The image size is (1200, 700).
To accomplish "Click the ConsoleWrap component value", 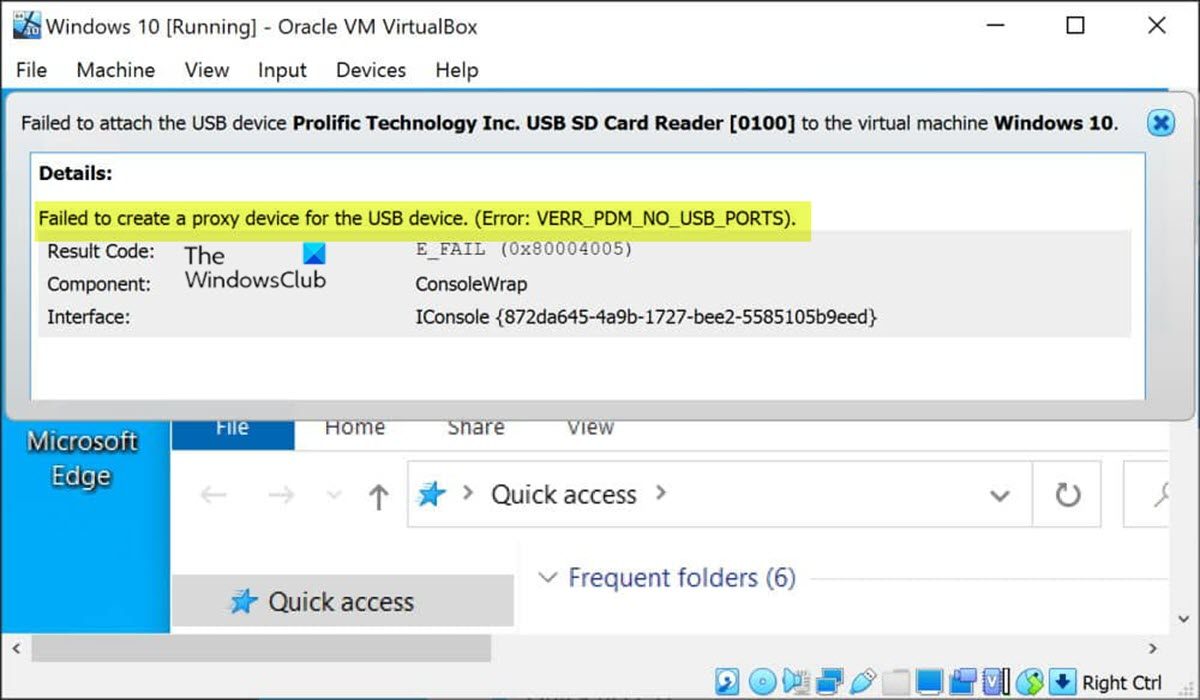I will click(471, 284).
